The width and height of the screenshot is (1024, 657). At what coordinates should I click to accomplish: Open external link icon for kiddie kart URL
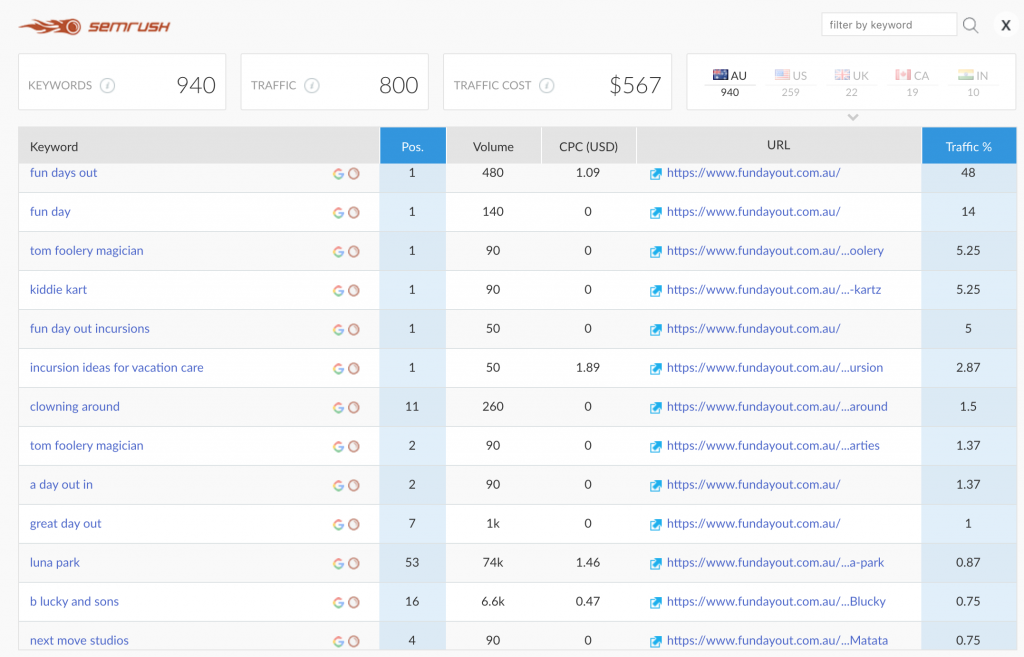(x=656, y=291)
